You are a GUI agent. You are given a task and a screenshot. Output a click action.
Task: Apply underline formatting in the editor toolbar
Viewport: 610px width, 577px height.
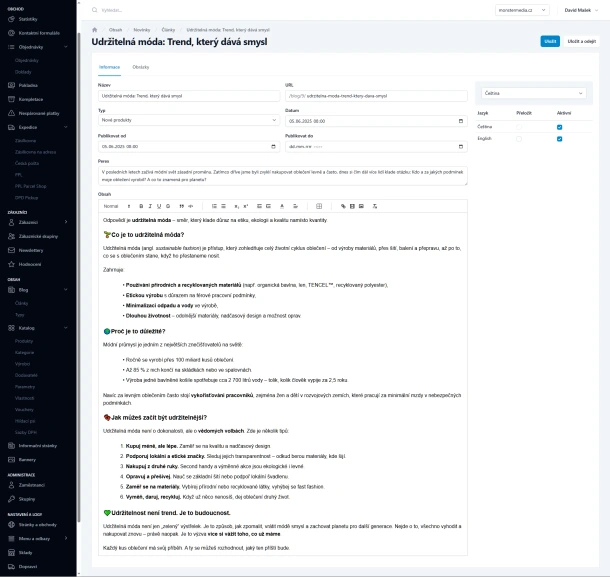tap(158, 206)
